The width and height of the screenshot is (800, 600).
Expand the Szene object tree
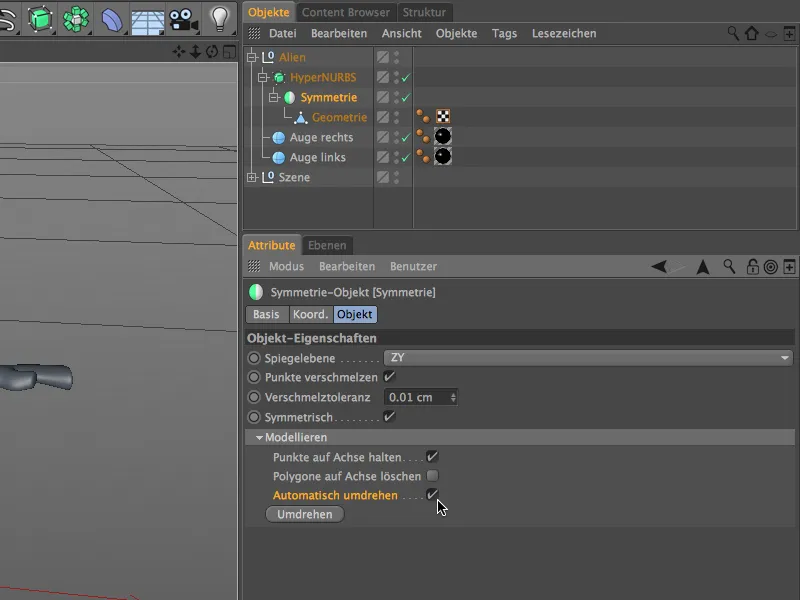point(252,176)
